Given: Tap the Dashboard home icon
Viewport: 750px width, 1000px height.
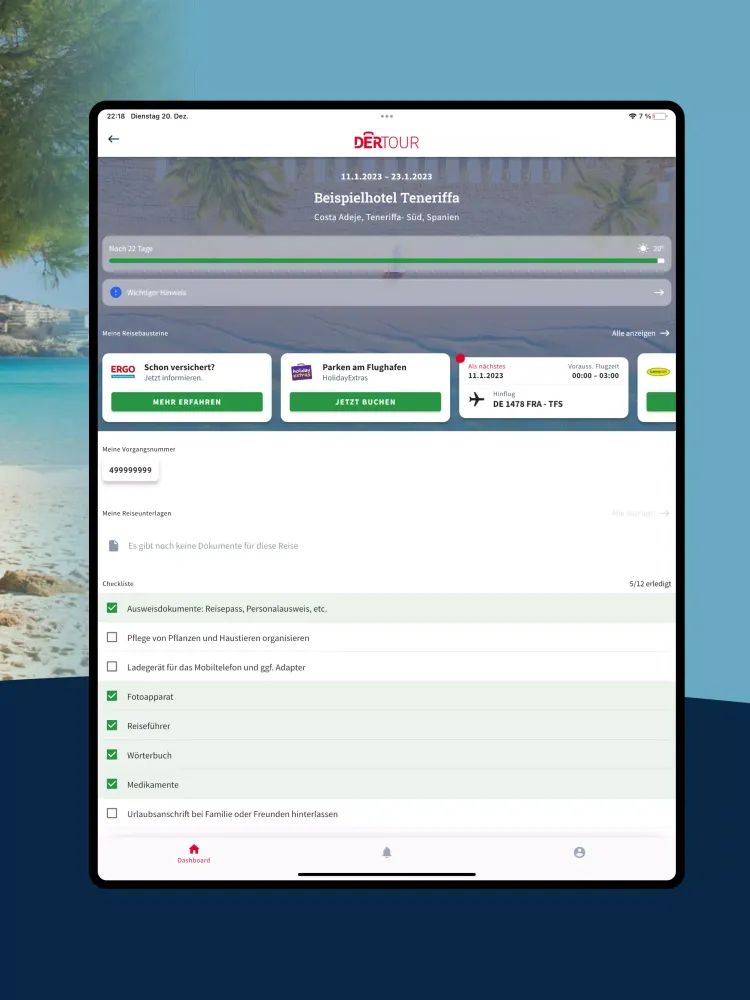Looking at the screenshot, I should pyautogui.click(x=194, y=849).
